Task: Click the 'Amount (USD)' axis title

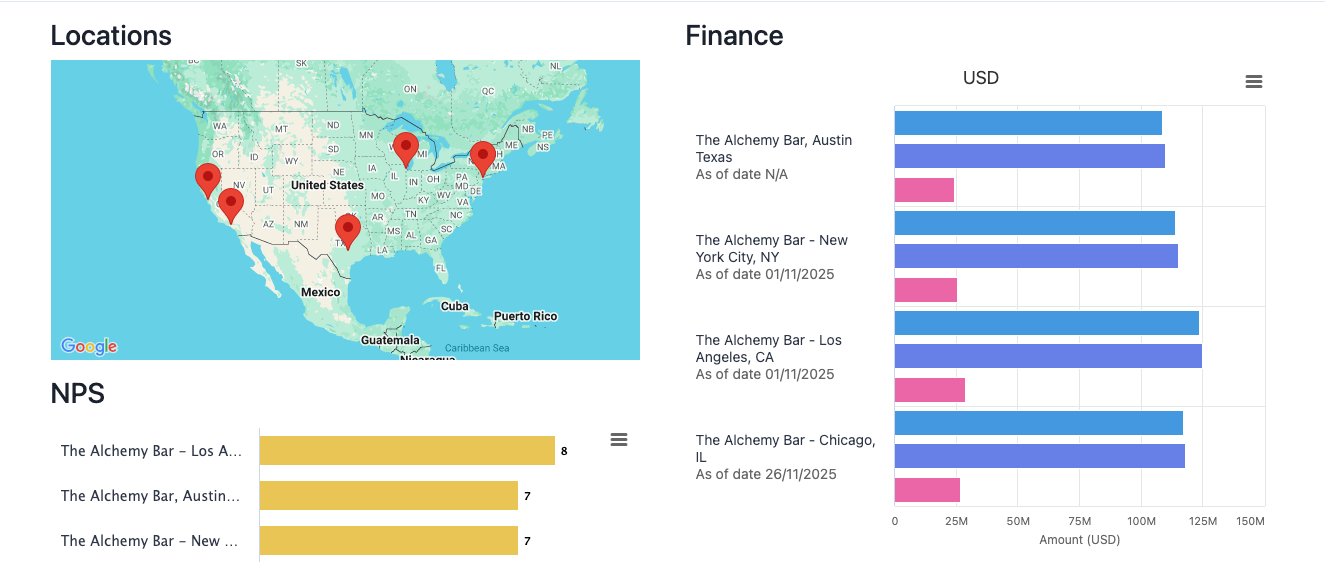Action: pyautogui.click(x=1080, y=540)
